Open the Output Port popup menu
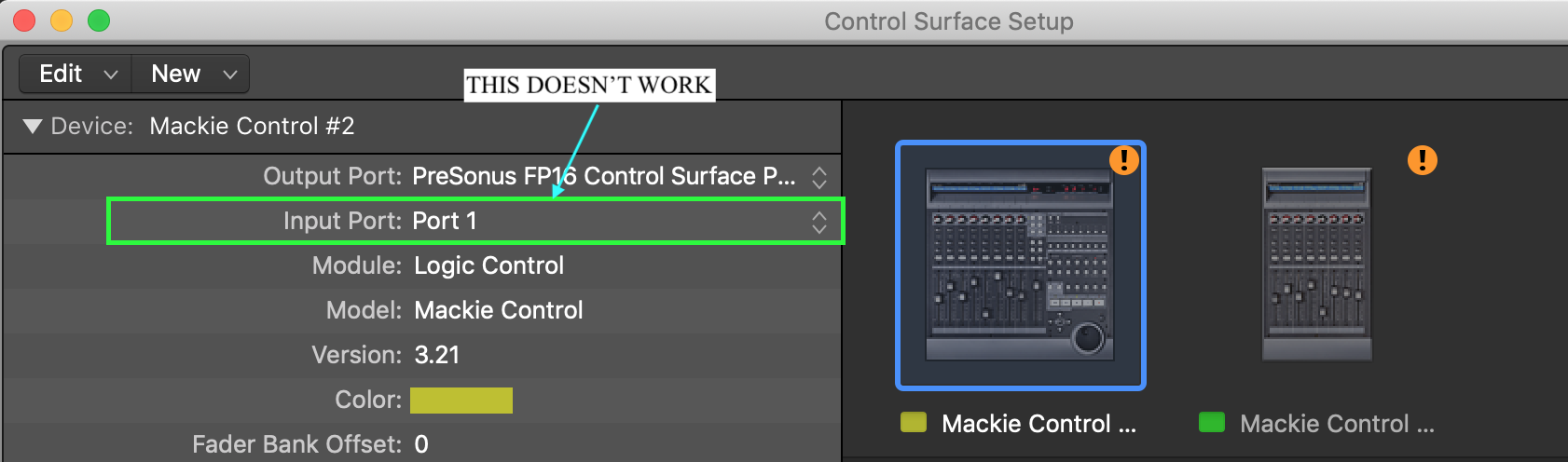This screenshot has height=462, width=1568. point(818,177)
